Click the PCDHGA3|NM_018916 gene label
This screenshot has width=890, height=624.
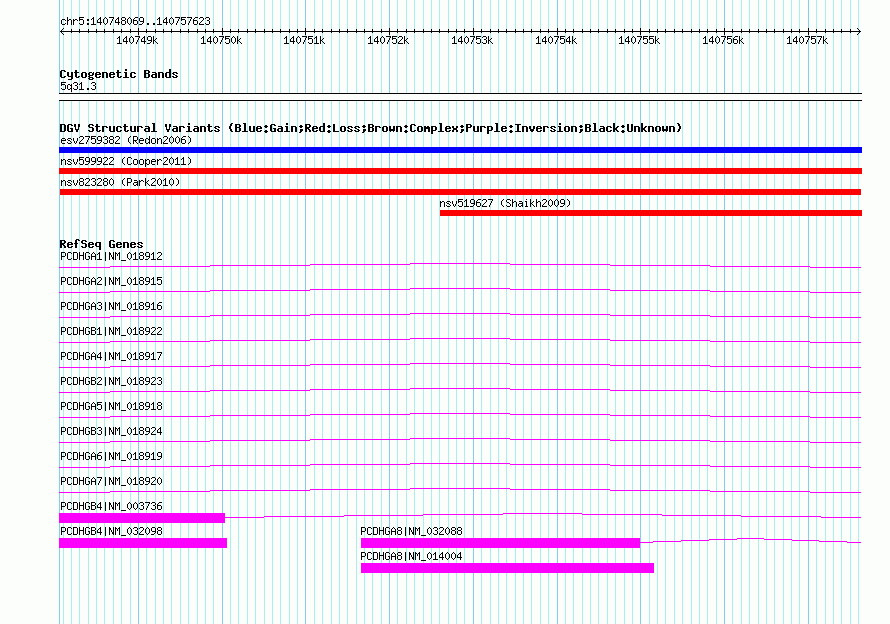(x=111, y=307)
